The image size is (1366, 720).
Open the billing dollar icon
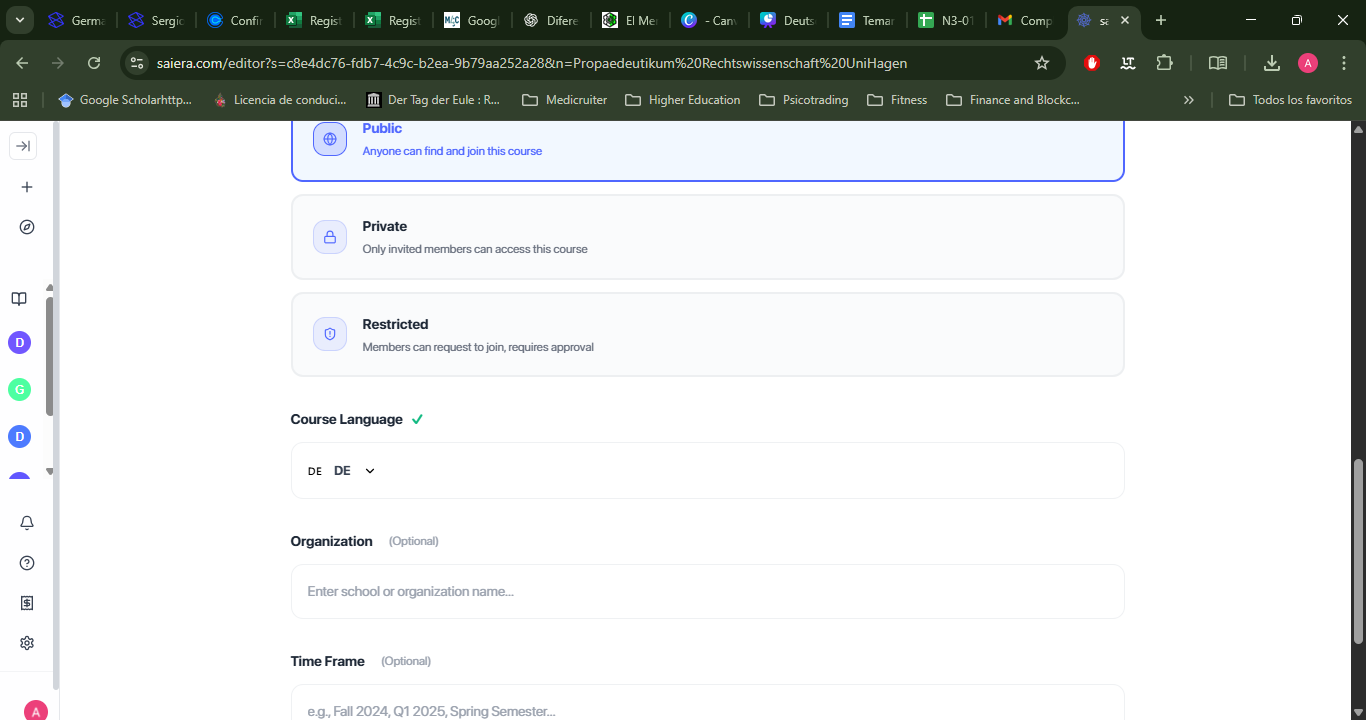coord(27,603)
